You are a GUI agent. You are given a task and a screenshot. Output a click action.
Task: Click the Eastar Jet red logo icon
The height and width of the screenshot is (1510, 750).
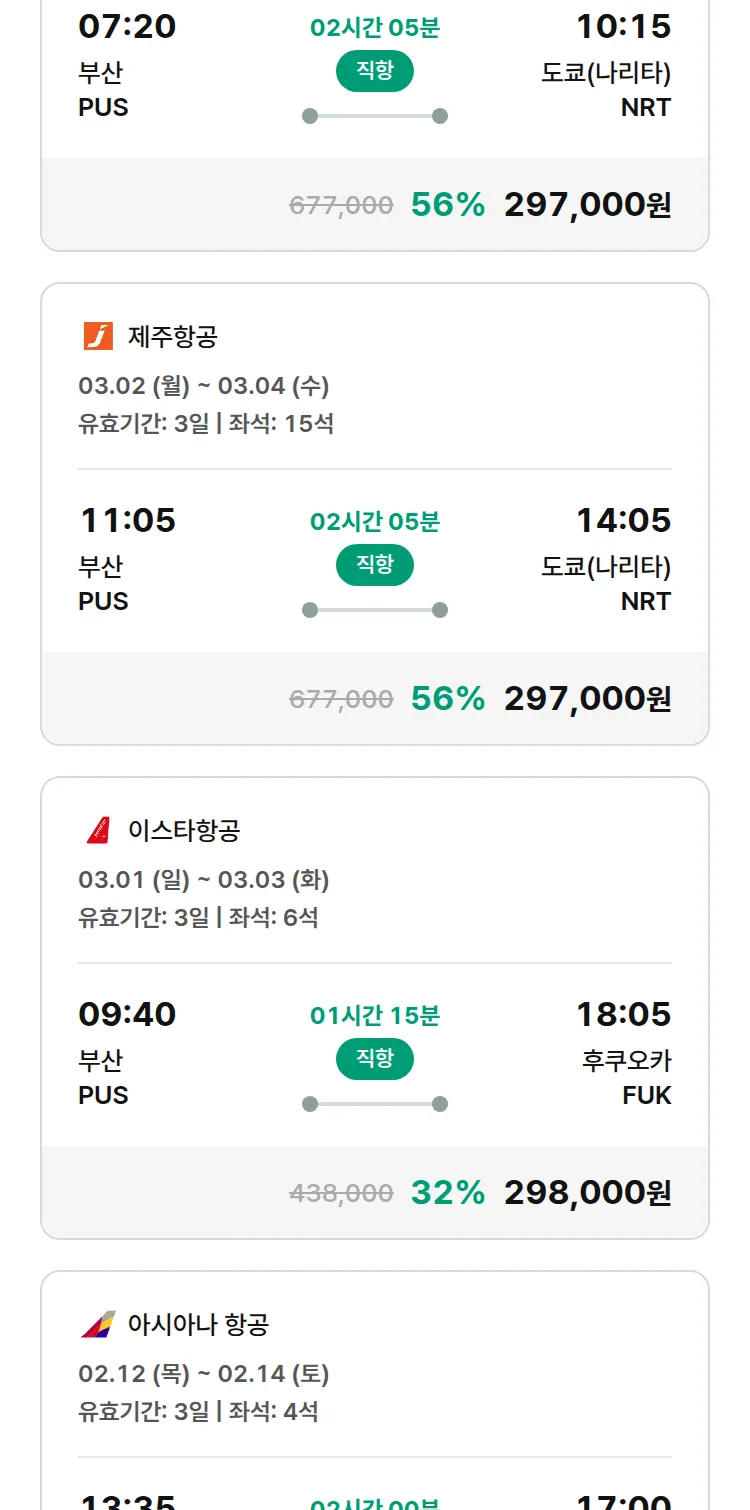pos(98,830)
